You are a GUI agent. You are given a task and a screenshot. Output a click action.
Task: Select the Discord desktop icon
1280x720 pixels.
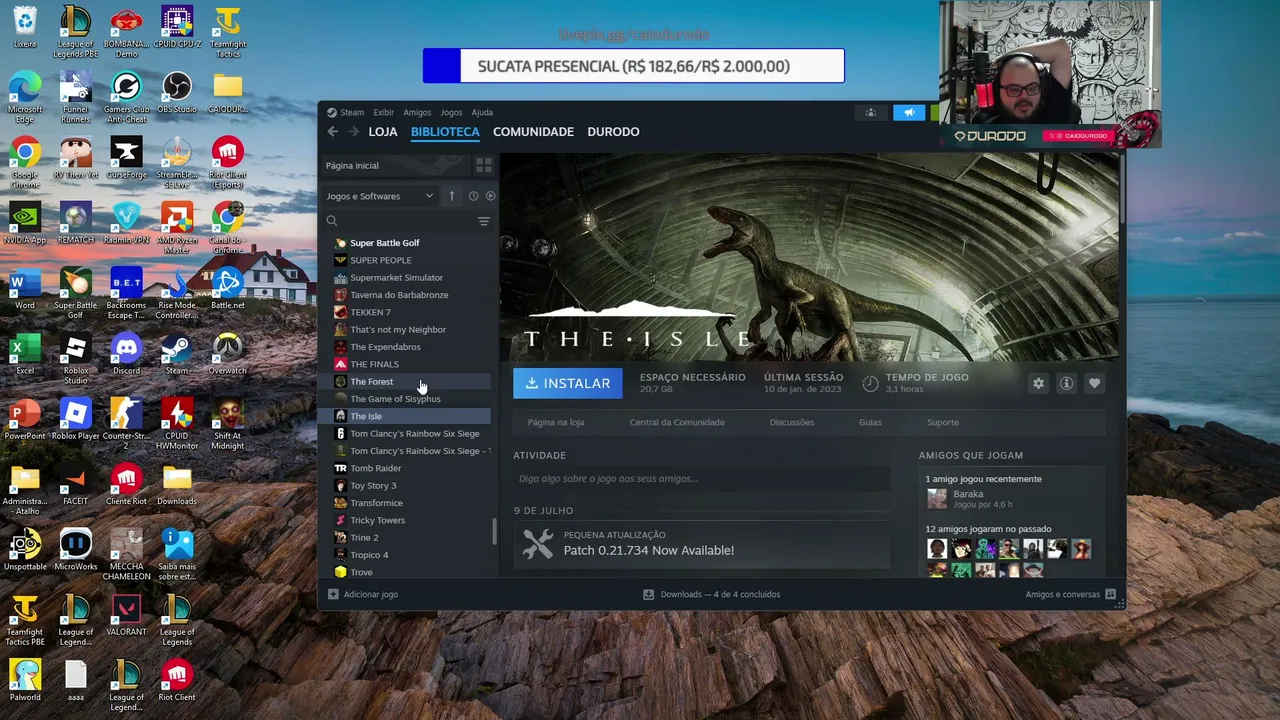tap(126, 355)
